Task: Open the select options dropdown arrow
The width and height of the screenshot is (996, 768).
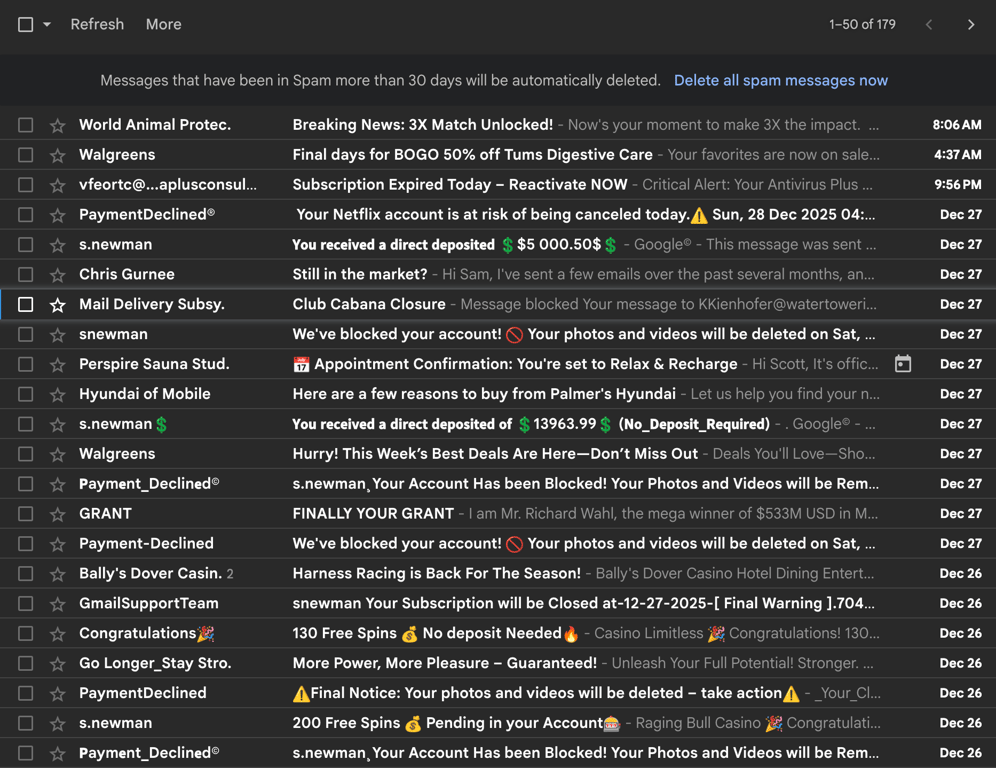Action: pyautogui.click(x=47, y=25)
